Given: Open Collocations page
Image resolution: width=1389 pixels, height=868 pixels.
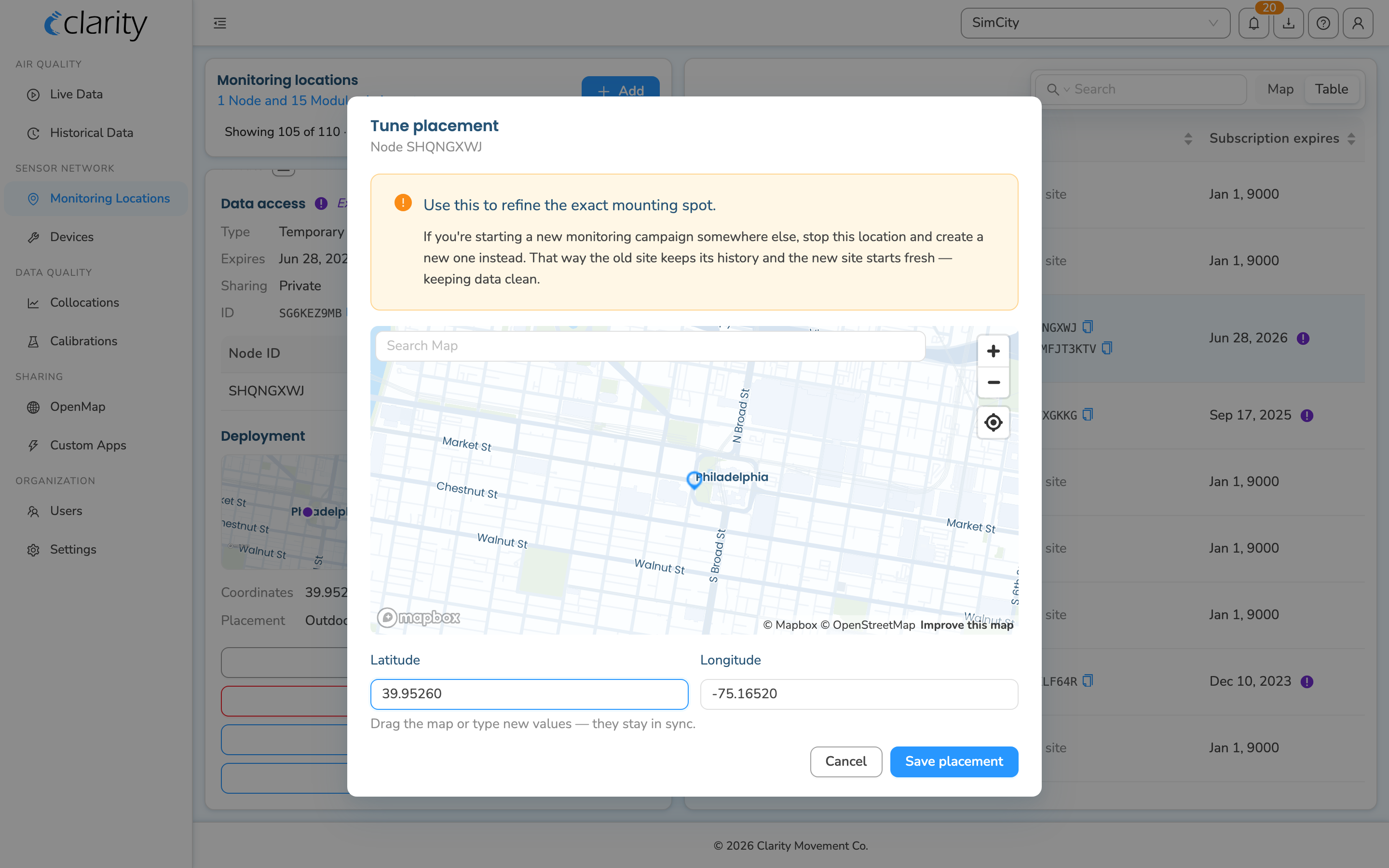Looking at the screenshot, I should pos(84,302).
